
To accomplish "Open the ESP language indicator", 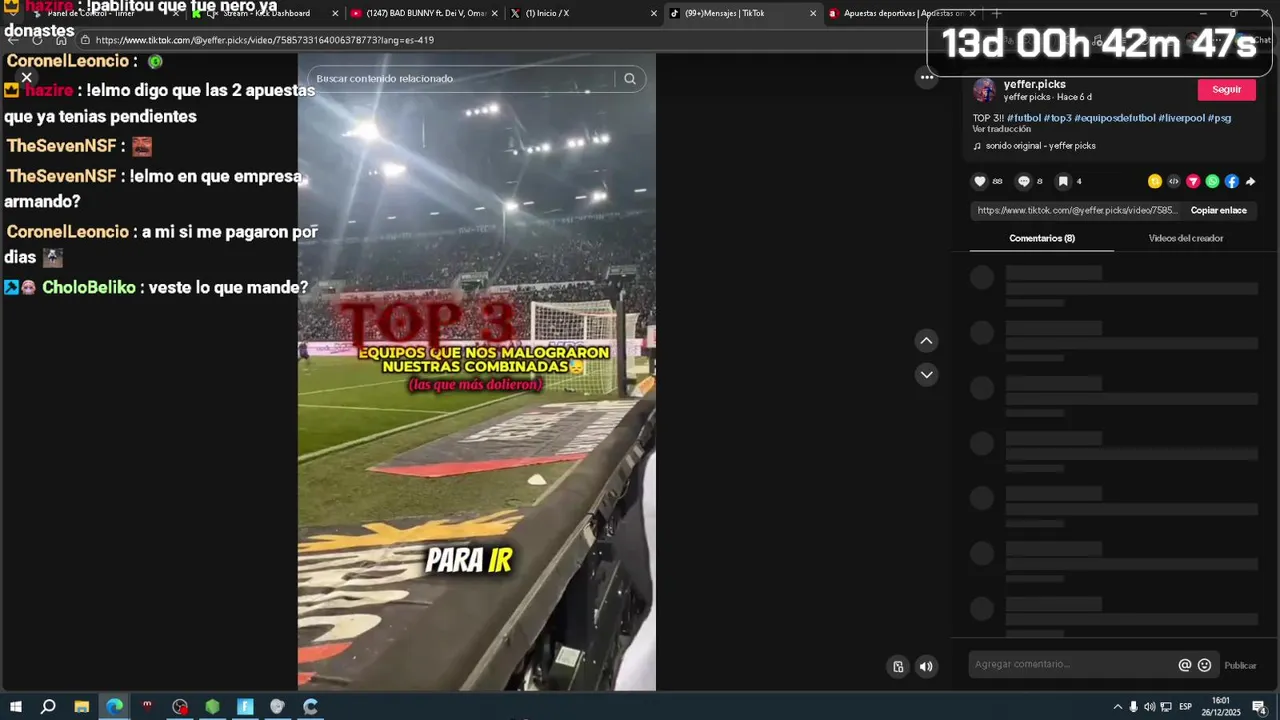I will point(1185,707).
